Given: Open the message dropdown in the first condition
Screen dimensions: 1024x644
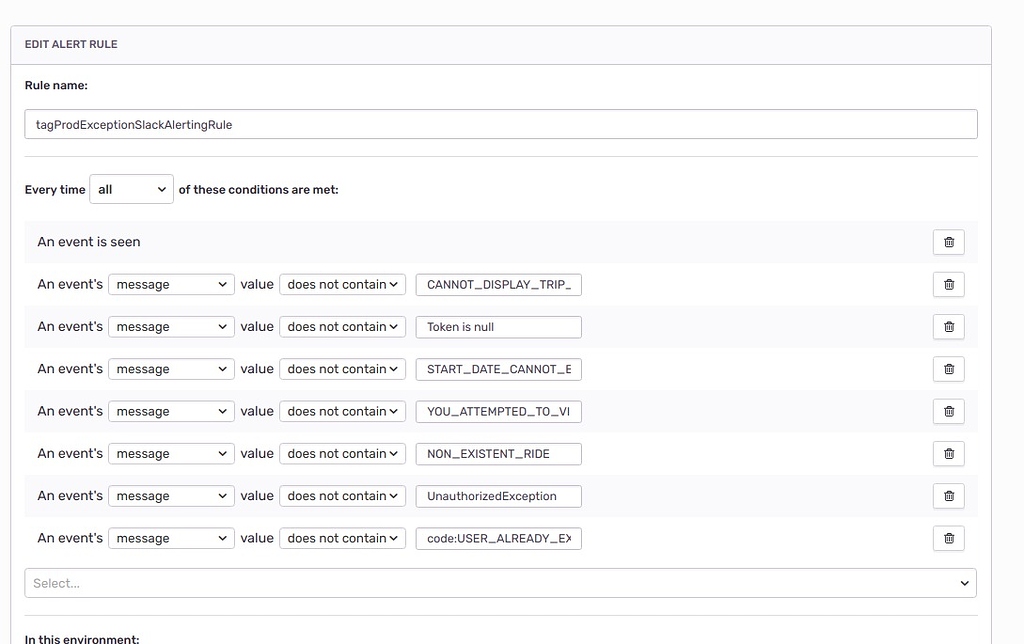Looking at the screenshot, I should 170,284.
